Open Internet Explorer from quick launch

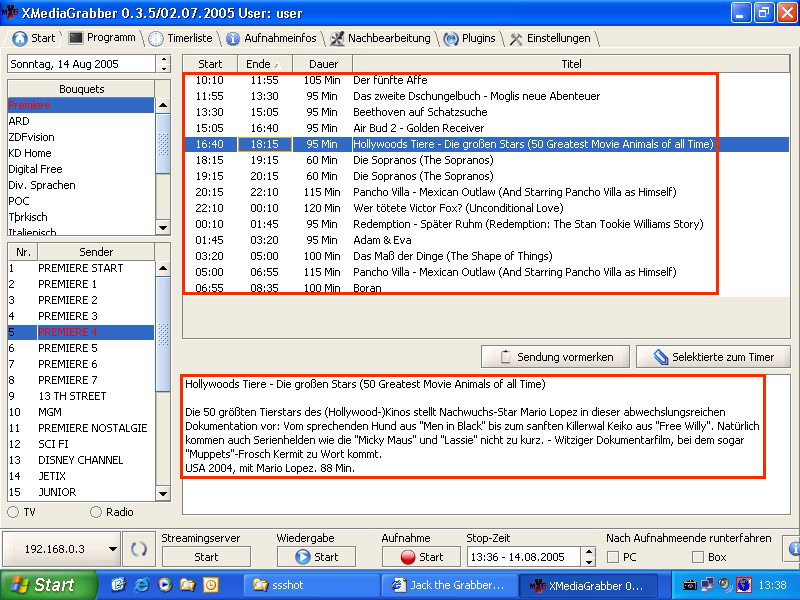[141, 585]
